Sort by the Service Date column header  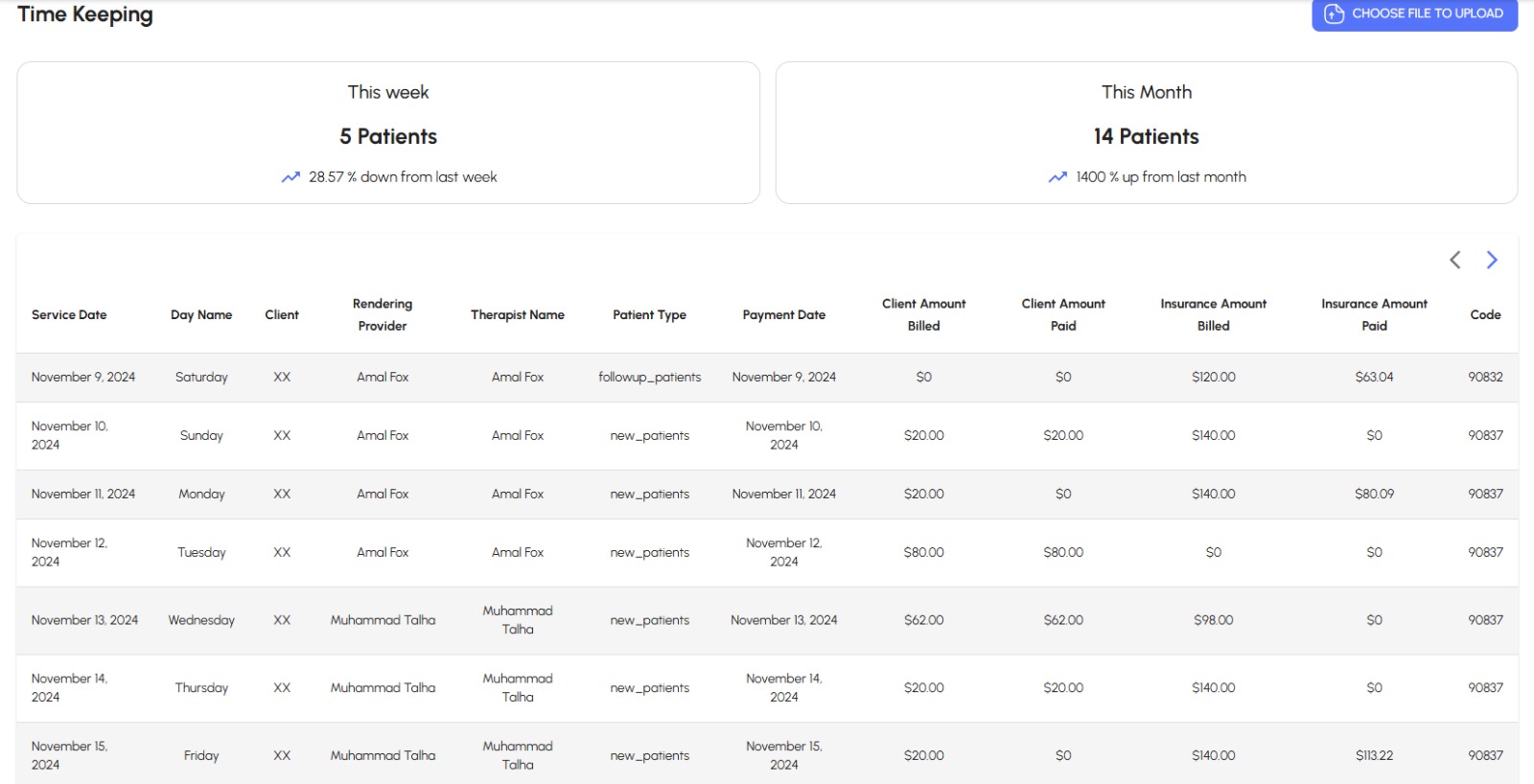pos(69,314)
